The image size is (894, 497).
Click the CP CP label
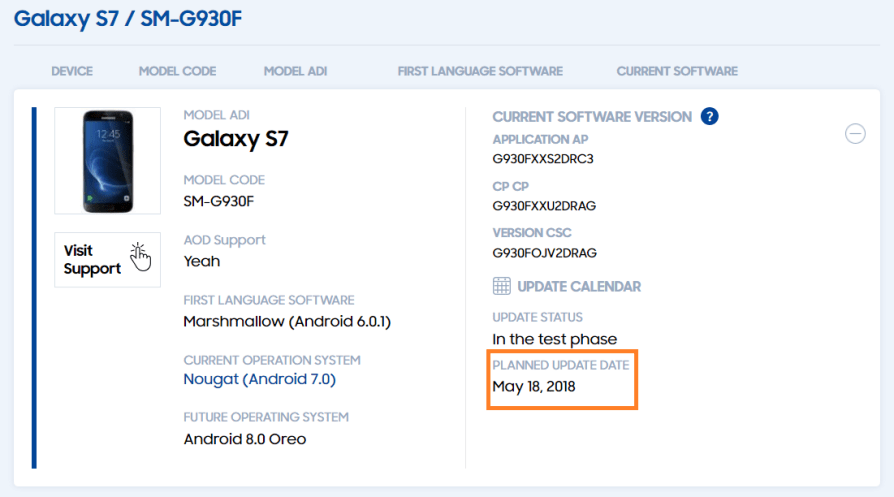click(x=511, y=186)
